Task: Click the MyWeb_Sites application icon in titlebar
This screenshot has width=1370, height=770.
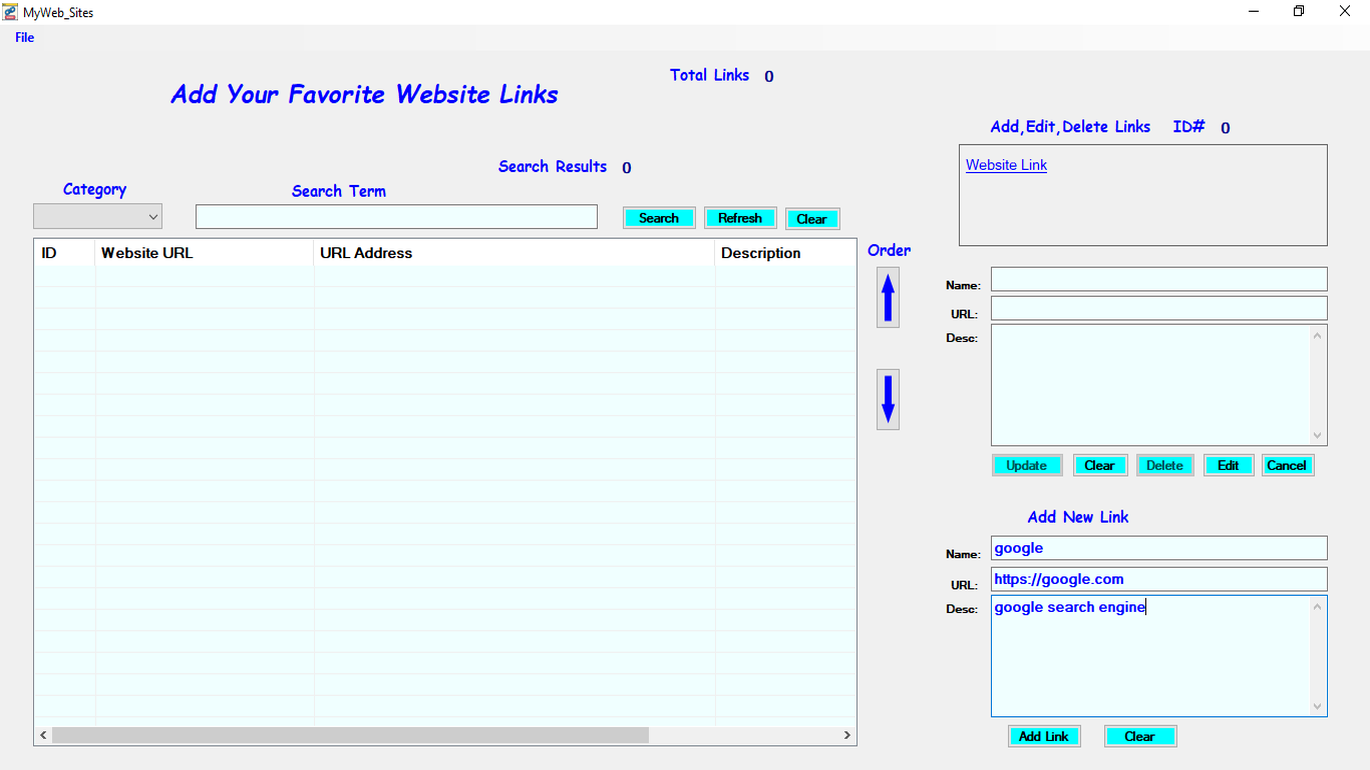Action: [9, 11]
